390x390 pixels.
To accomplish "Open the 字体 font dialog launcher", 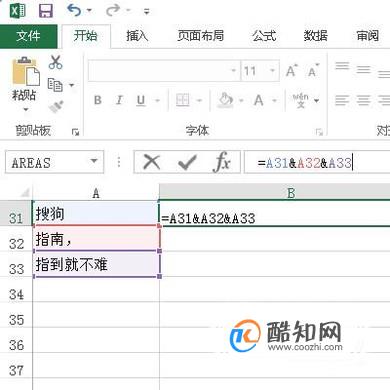I will [319, 132].
